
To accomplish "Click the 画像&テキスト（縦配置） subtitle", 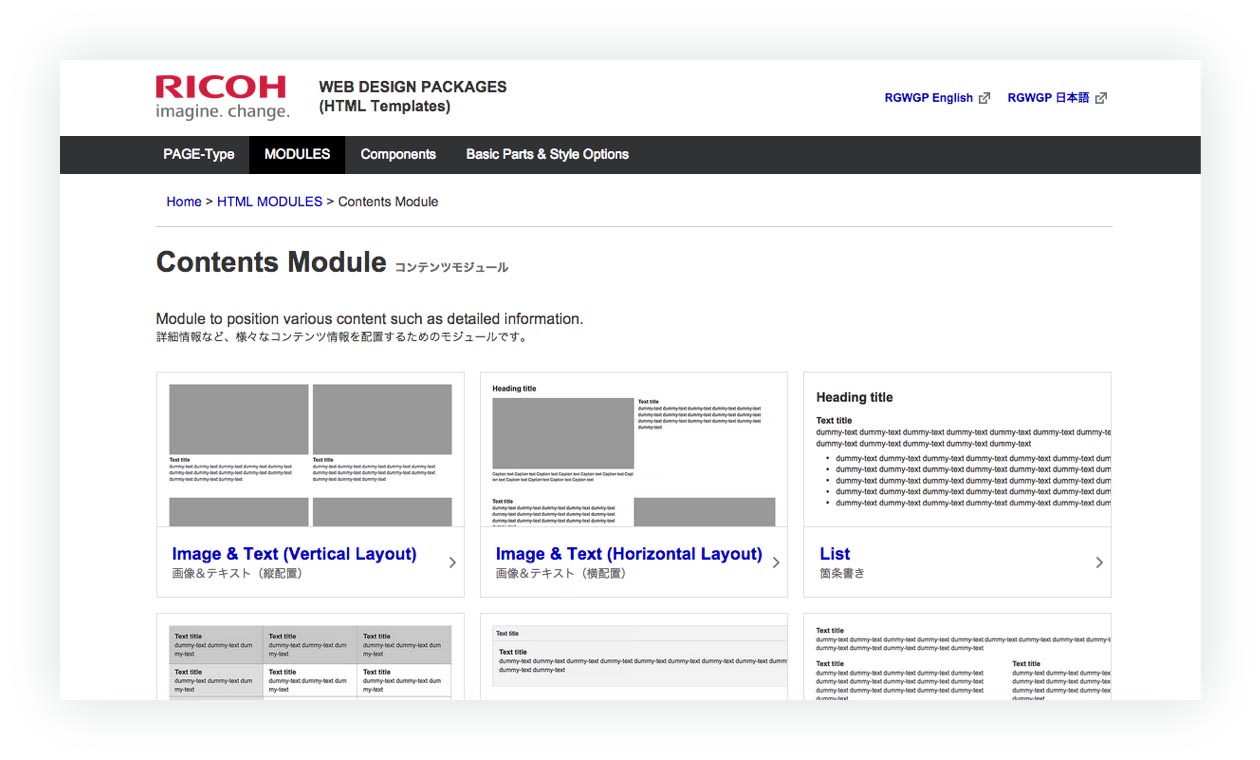I will coord(237,574).
